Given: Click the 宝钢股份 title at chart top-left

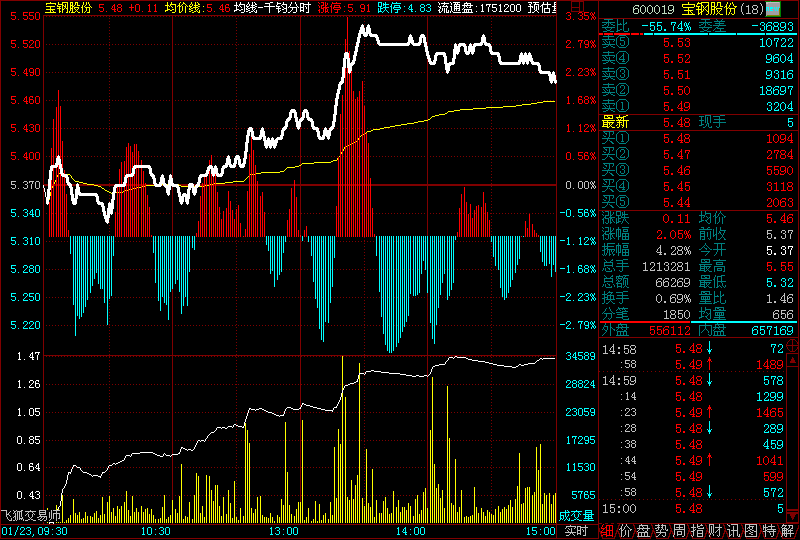Looking at the screenshot, I should pos(68,8).
